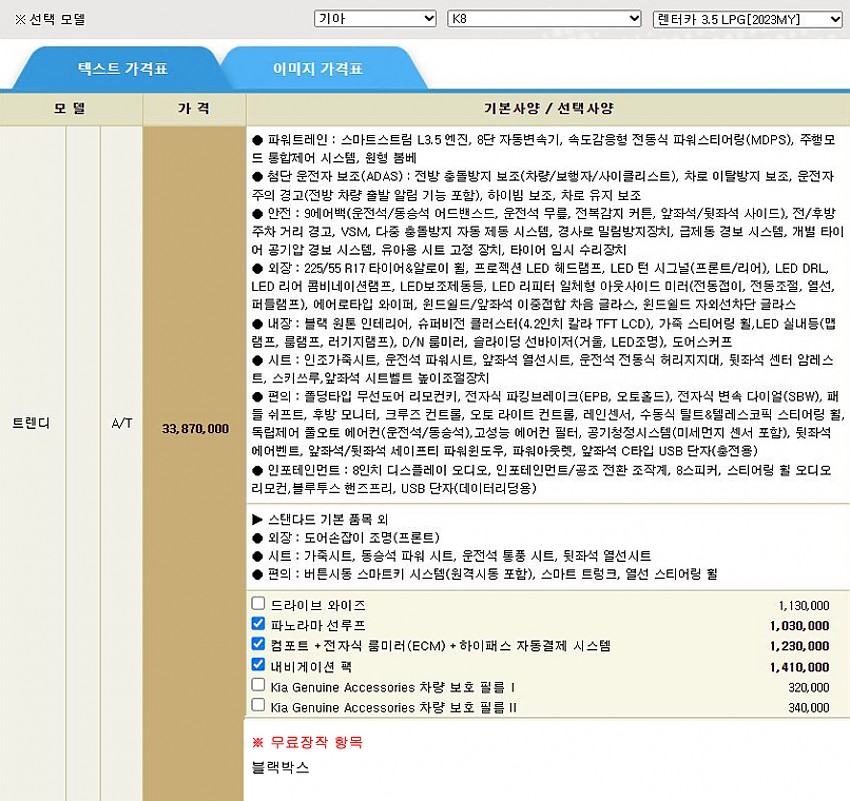Image resolution: width=850 pixels, height=801 pixels.
Task: Uncheck the 파노라마 선루프 option
Action: point(259,624)
